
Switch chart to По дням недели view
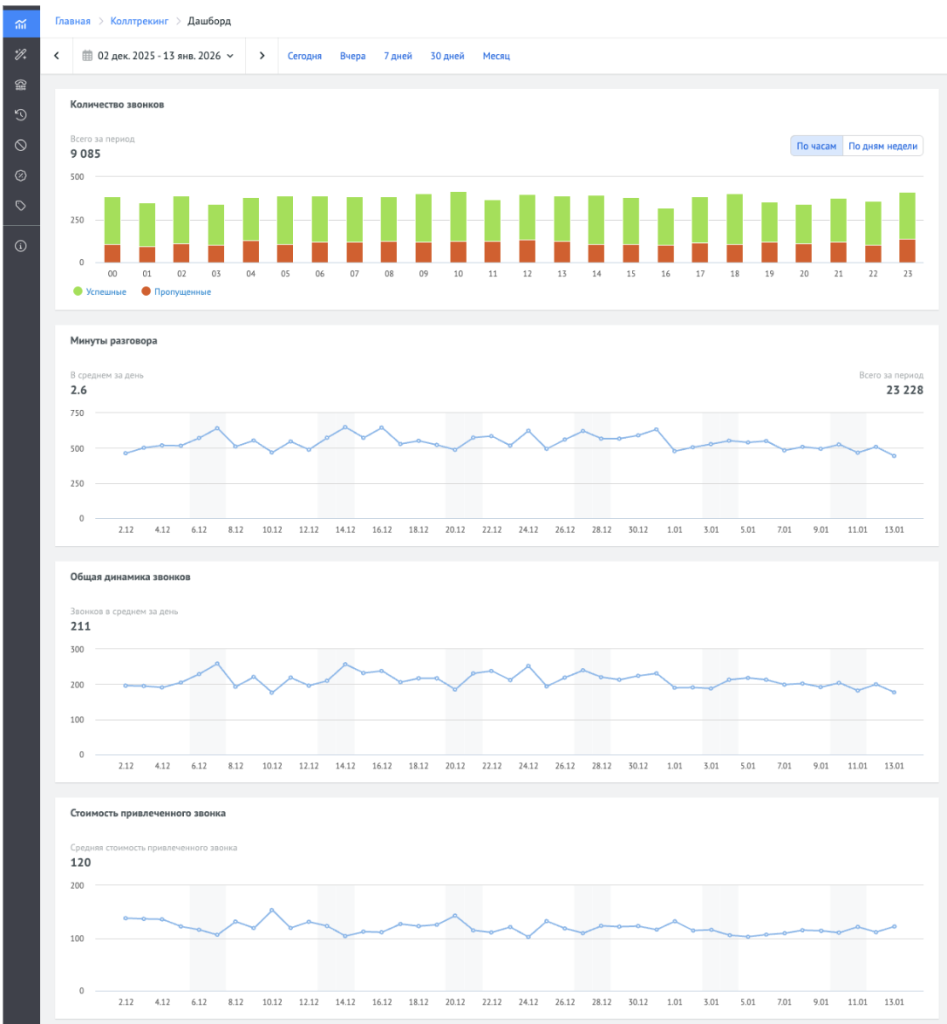883,146
